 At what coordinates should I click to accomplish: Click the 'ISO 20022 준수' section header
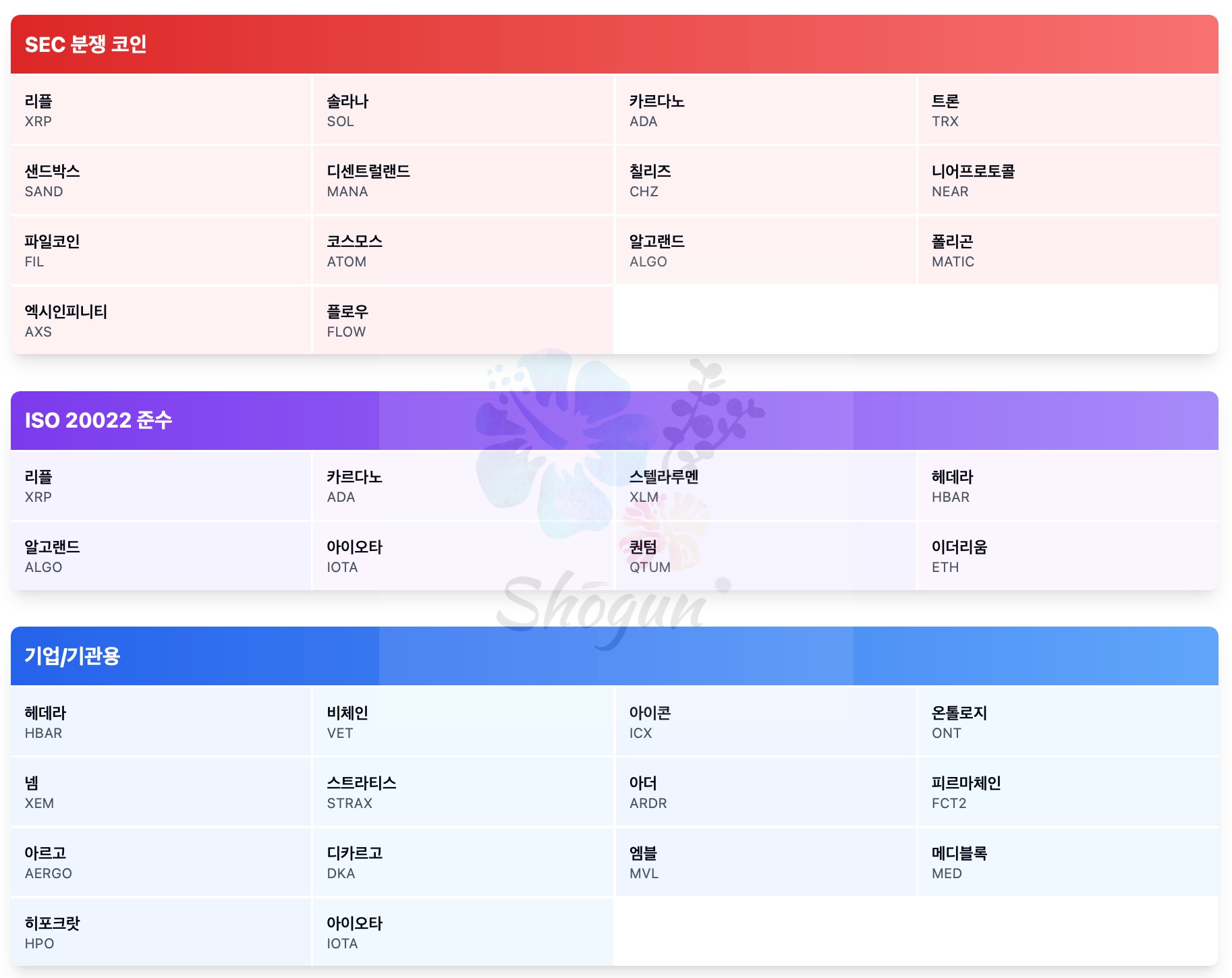click(x=615, y=420)
